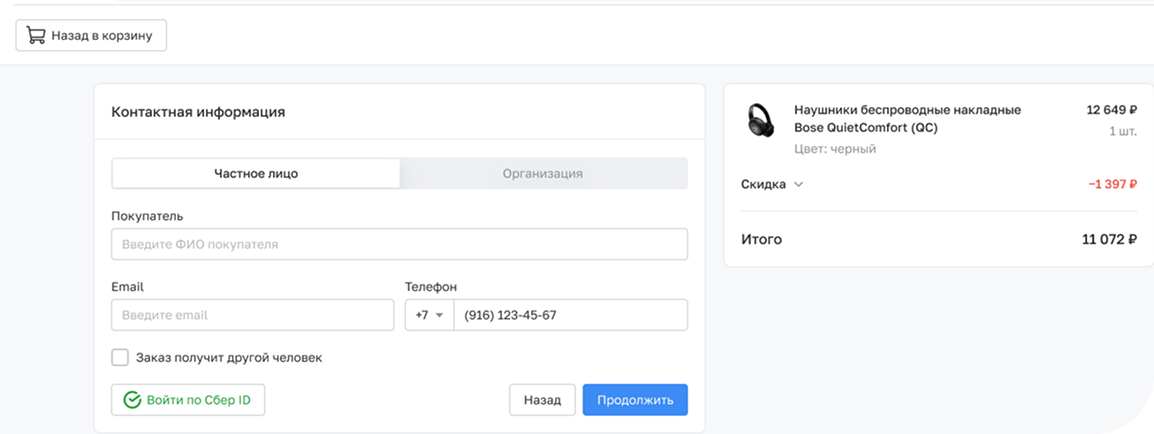The image size is (1154, 434).
Task: Tick the "Заказ получит другой человек" checkbox
Action: (x=120, y=357)
